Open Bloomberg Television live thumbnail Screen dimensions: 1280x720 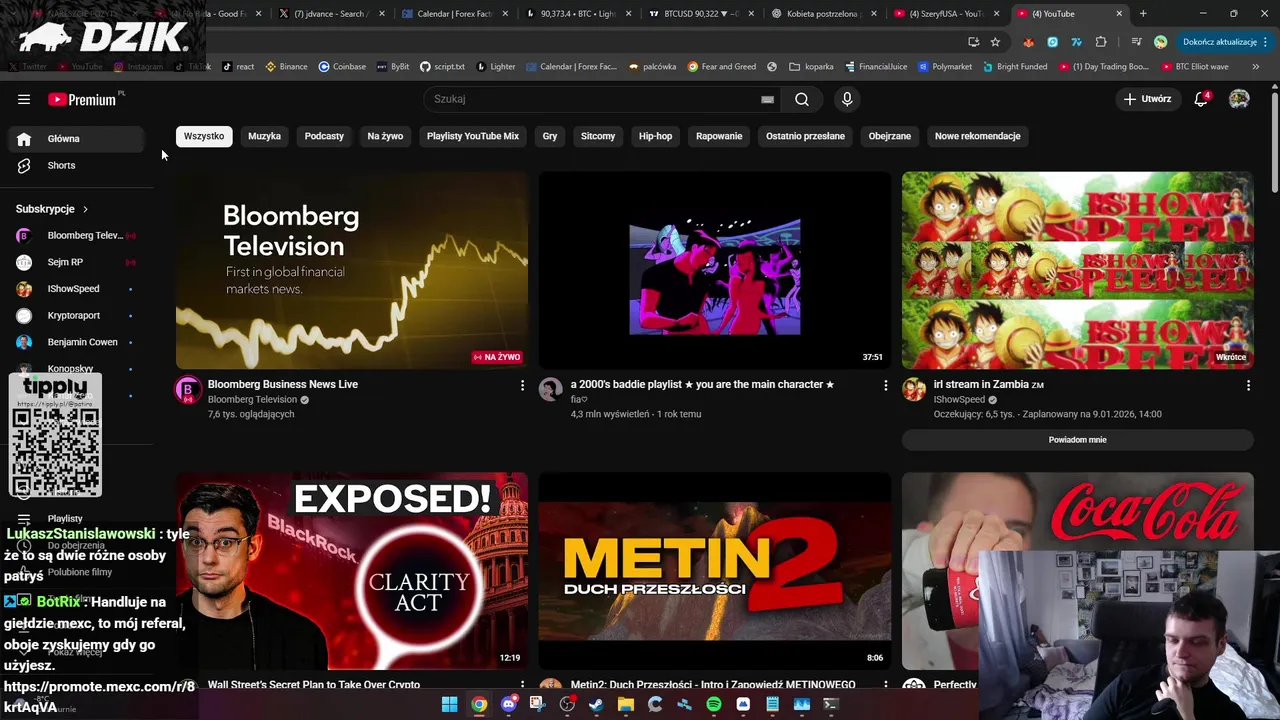[352, 270]
